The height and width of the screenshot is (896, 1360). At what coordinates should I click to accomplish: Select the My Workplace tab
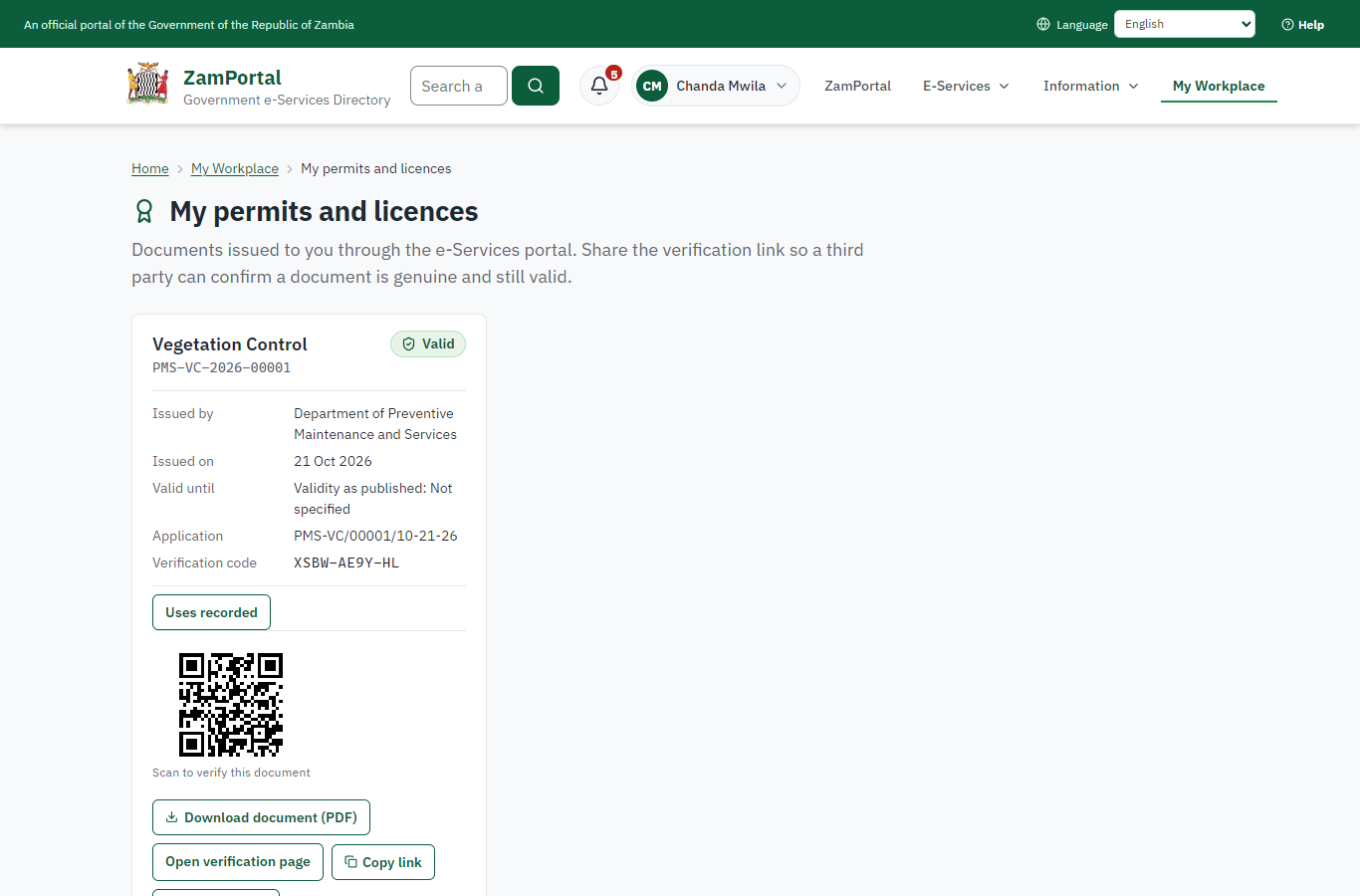(x=1219, y=86)
